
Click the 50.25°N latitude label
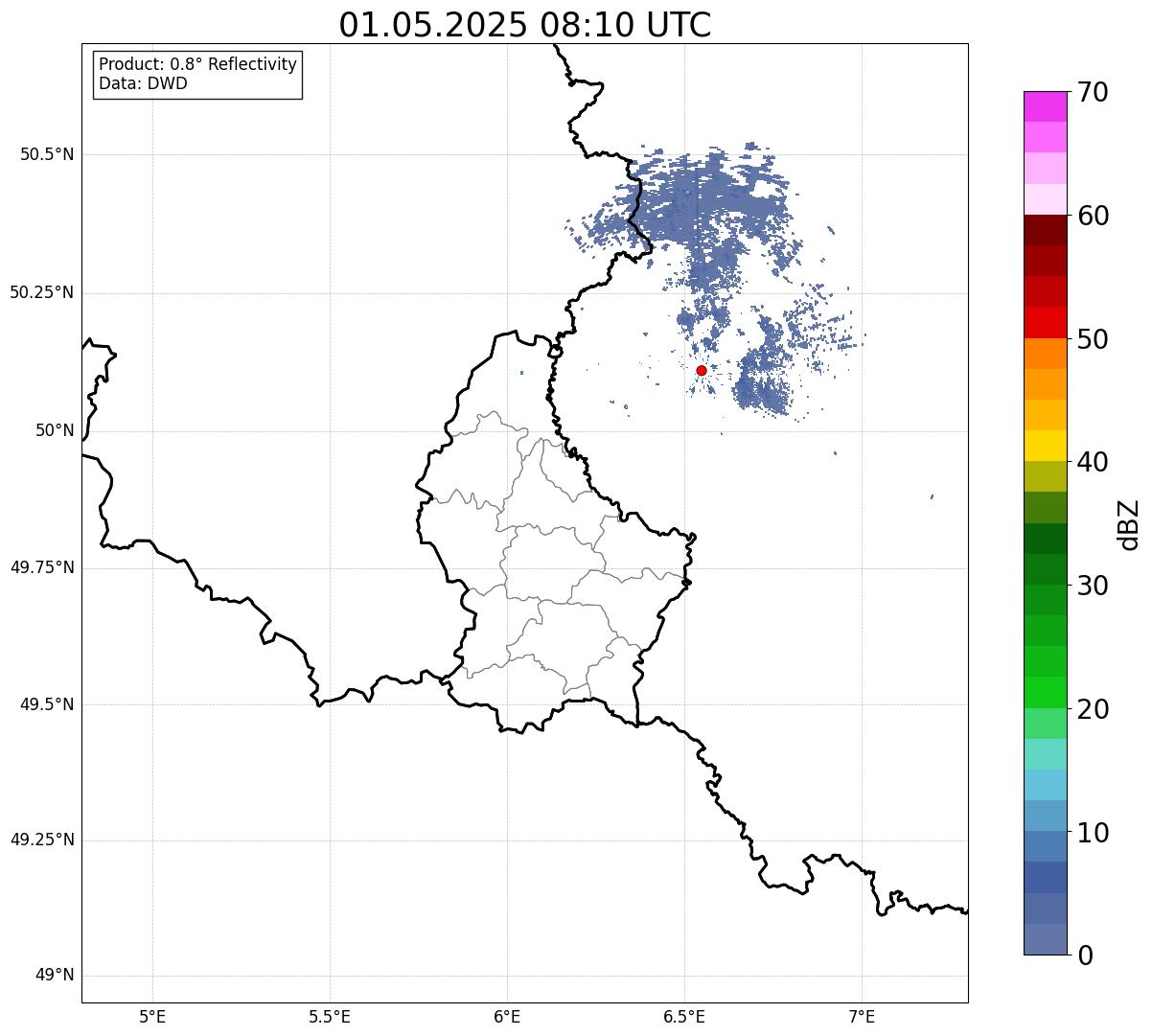tap(42, 292)
